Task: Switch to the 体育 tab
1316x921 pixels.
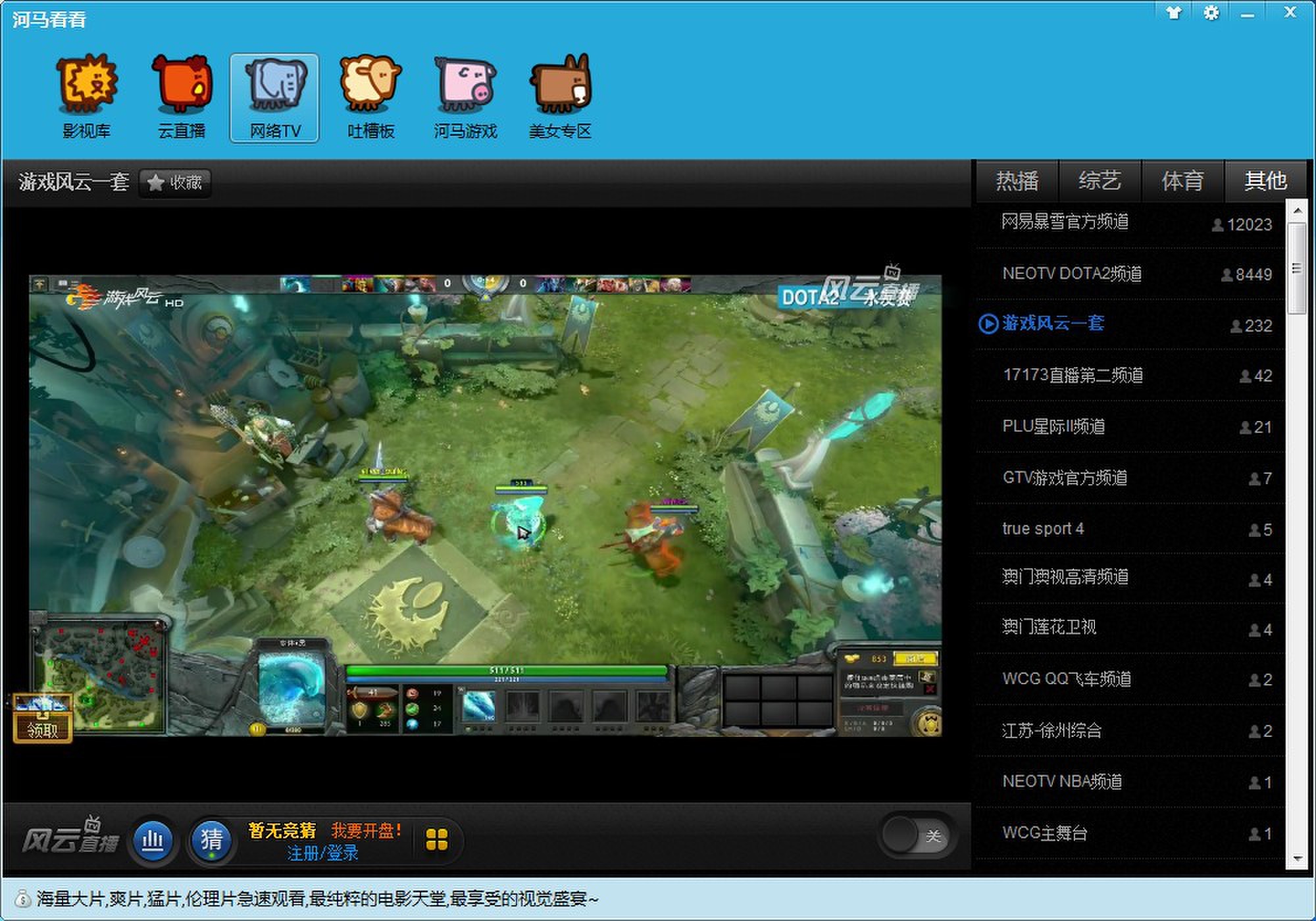Action: pyautogui.click(x=1182, y=180)
